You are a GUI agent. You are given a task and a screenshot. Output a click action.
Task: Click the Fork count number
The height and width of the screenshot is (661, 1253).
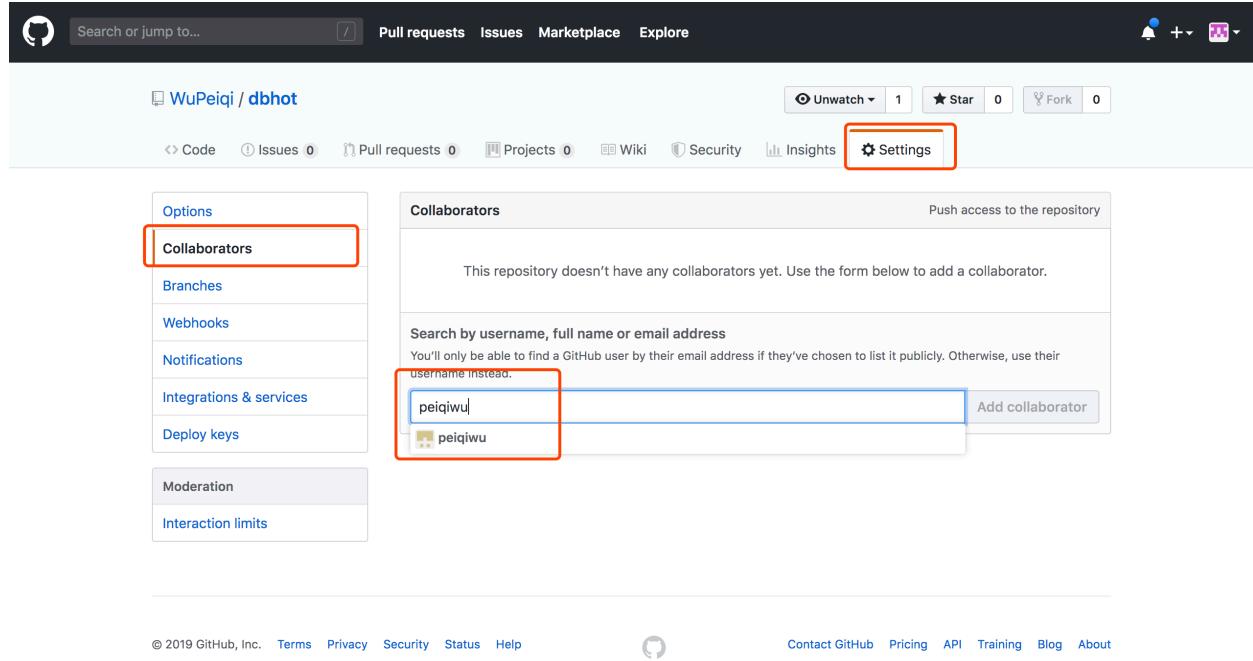tap(1096, 100)
